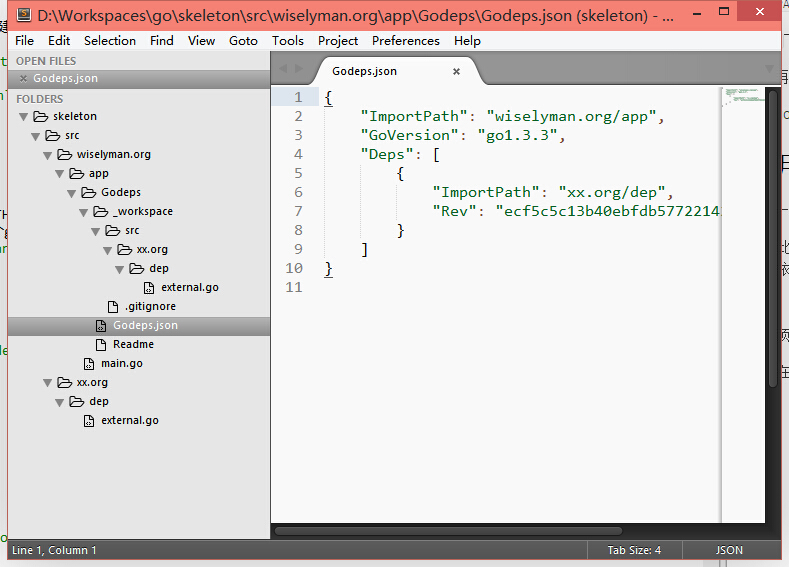Open the Help menu
Image resolution: width=789 pixels, height=567 pixels.
tap(467, 41)
